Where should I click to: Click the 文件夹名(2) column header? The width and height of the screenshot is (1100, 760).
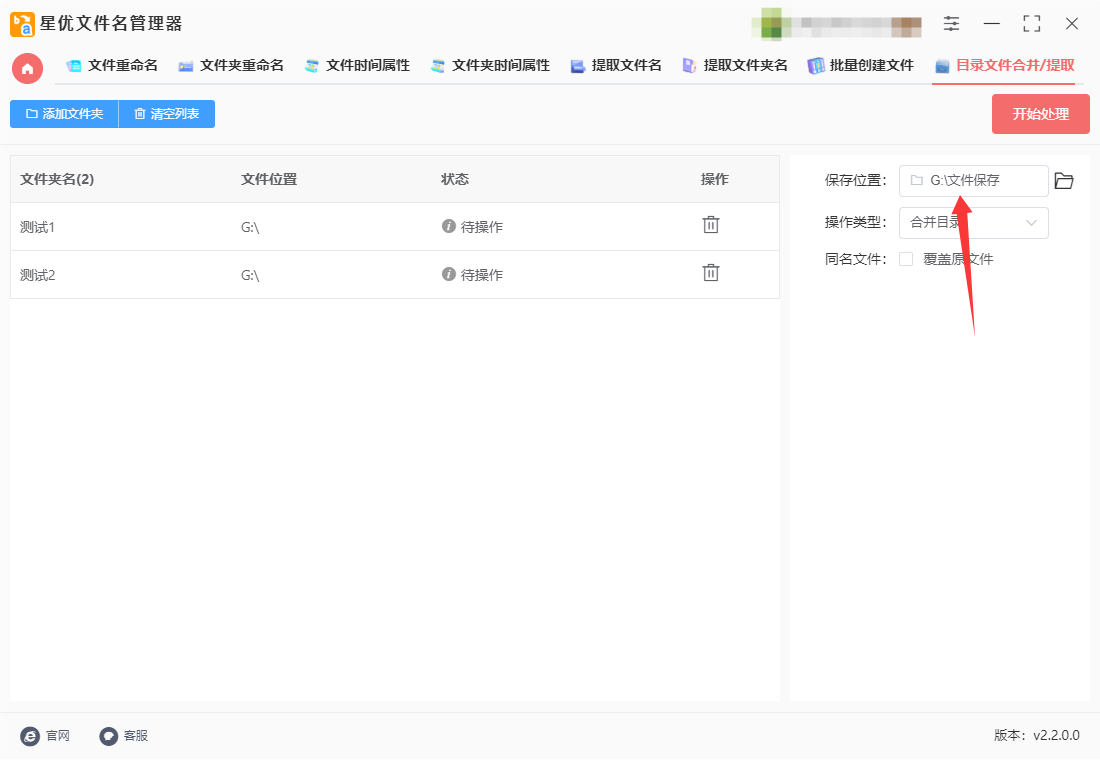[x=57, y=179]
